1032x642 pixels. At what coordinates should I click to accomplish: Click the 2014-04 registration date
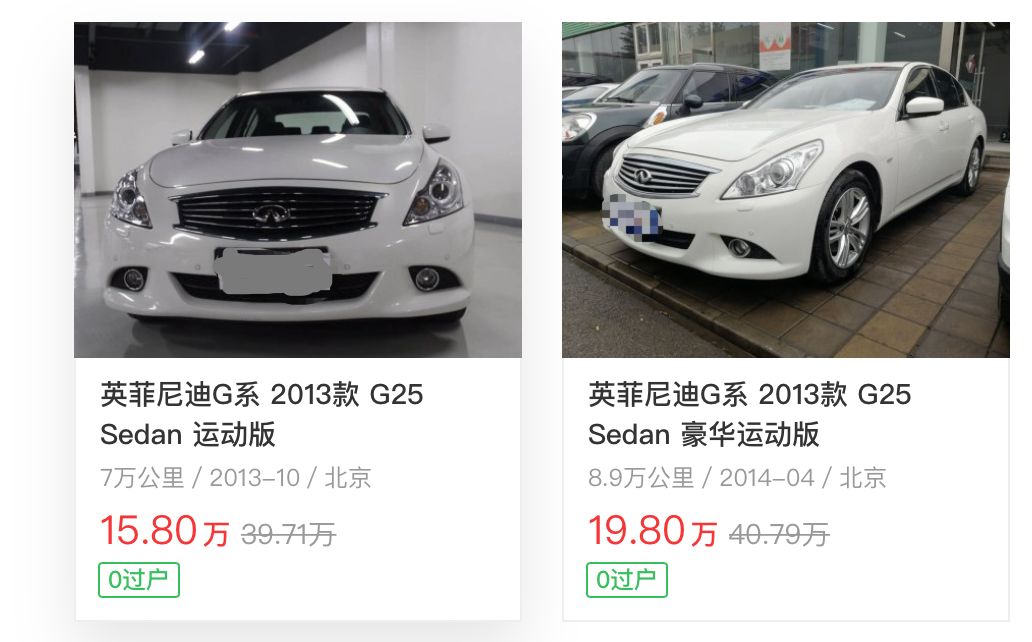(767, 477)
